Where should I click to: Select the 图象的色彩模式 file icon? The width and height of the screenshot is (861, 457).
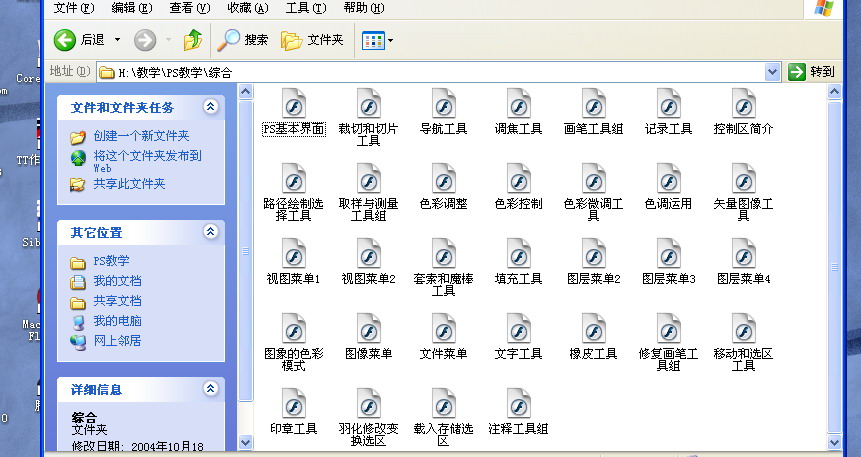point(294,330)
